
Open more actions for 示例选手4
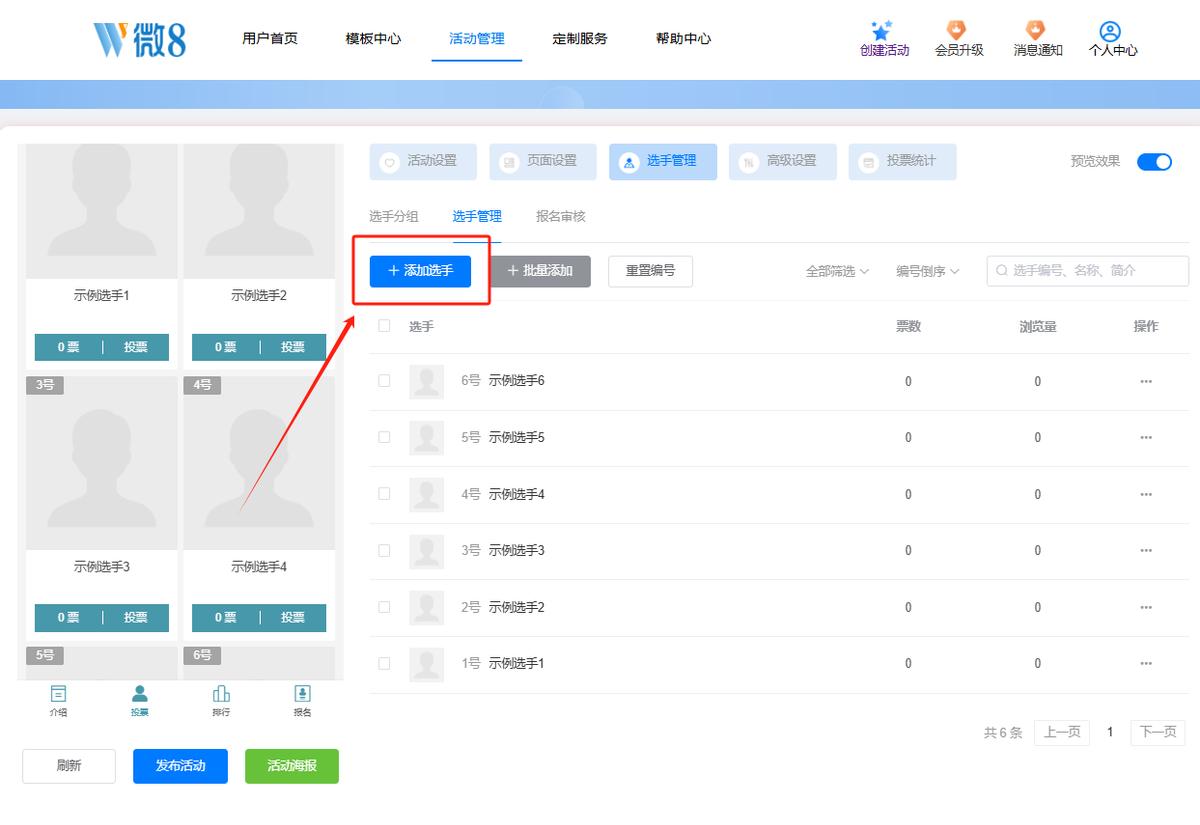pyautogui.click(x=1146, y=494)
